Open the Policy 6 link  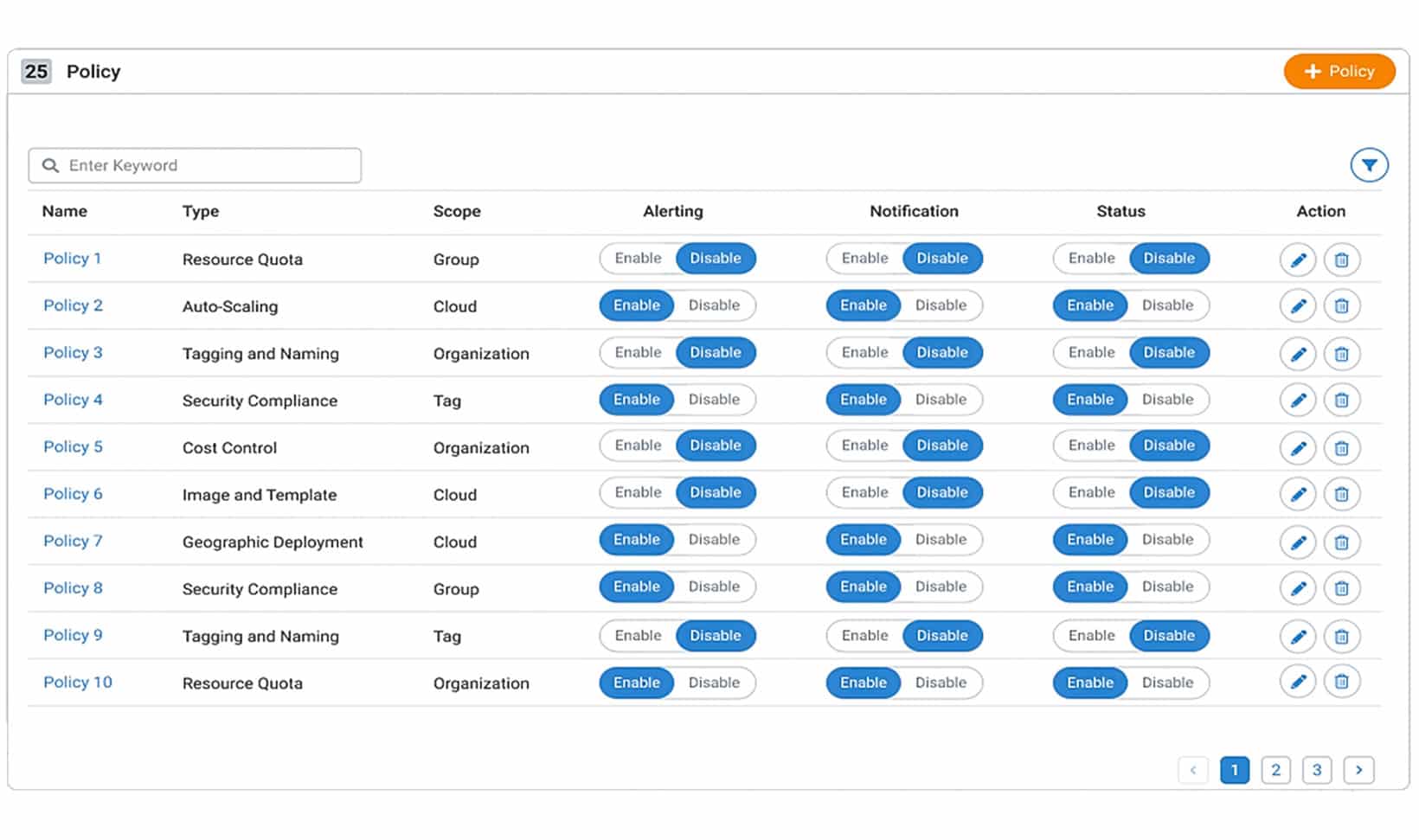tap(73, 494)
